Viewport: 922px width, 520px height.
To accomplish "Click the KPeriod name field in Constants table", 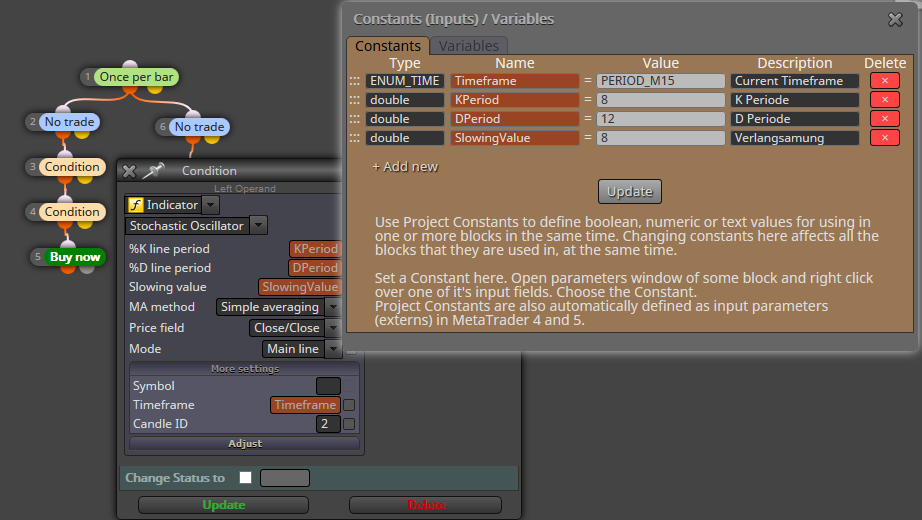I will pos(515,99).
